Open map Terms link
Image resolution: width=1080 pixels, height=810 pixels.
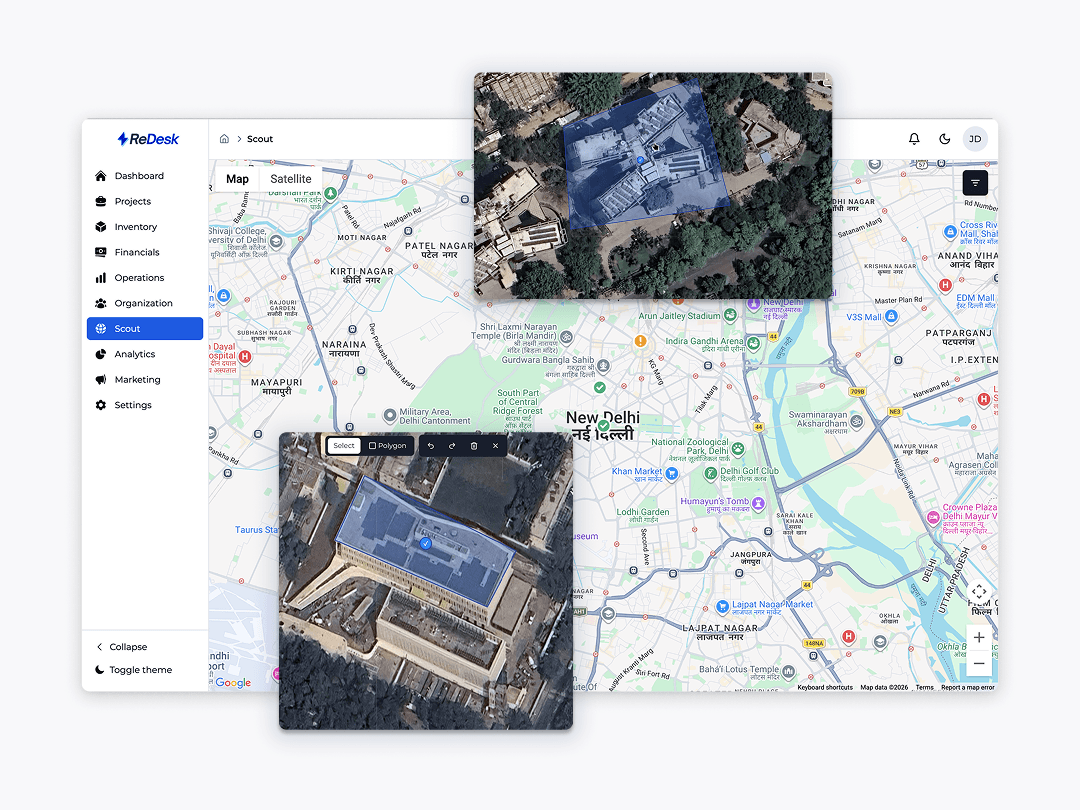924,687
